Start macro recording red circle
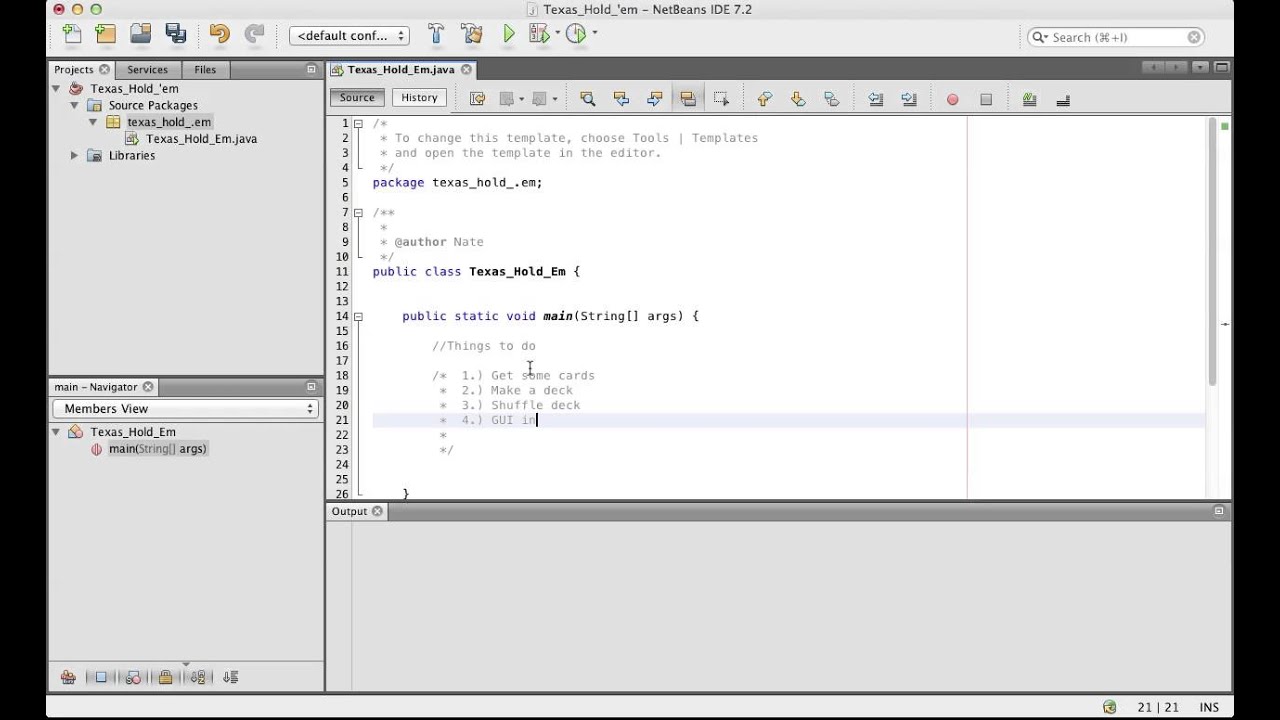The image size is (1280, 720). point(952,99)
